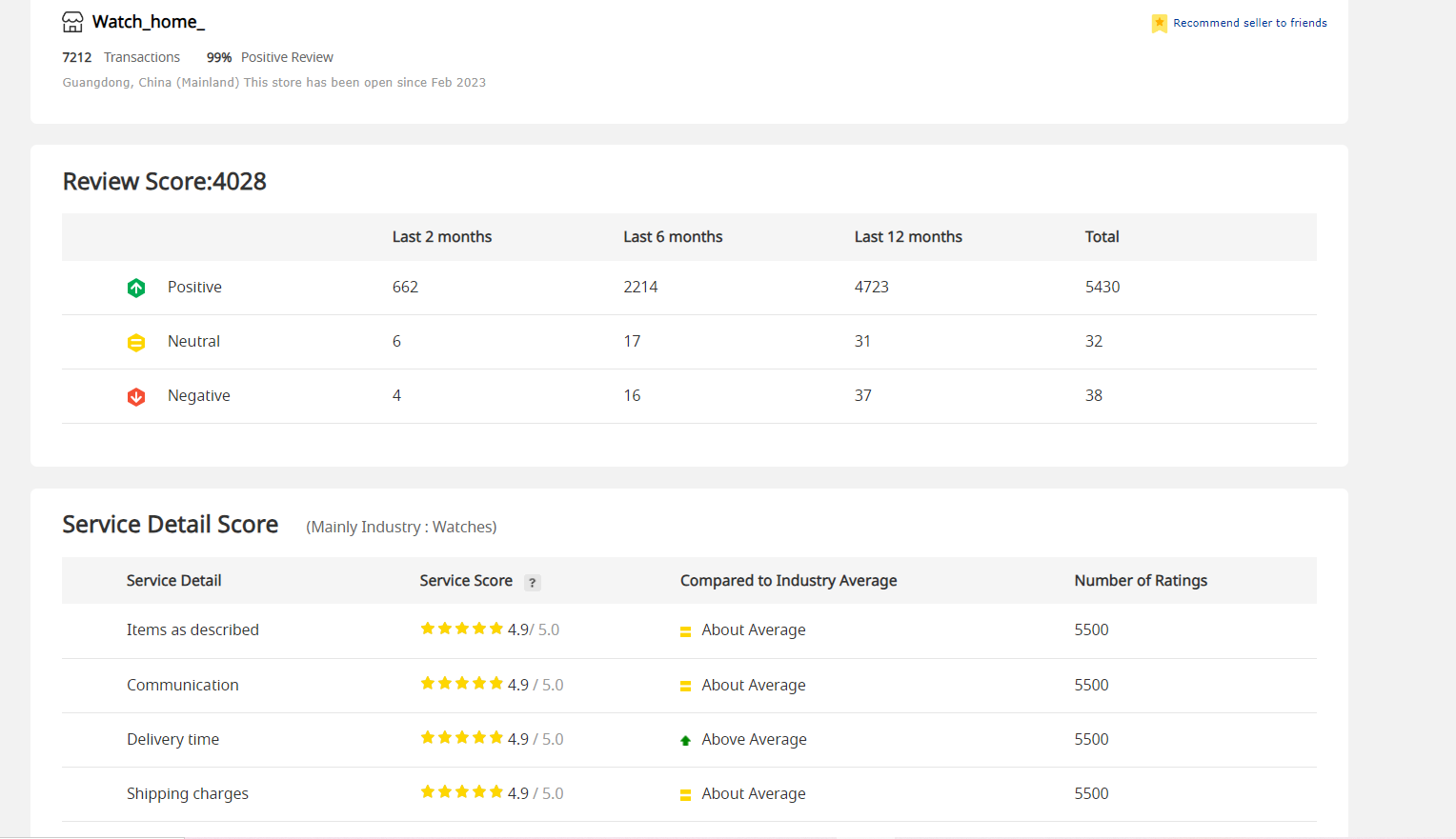Click the Communication star rating

(x=461, y=684)
